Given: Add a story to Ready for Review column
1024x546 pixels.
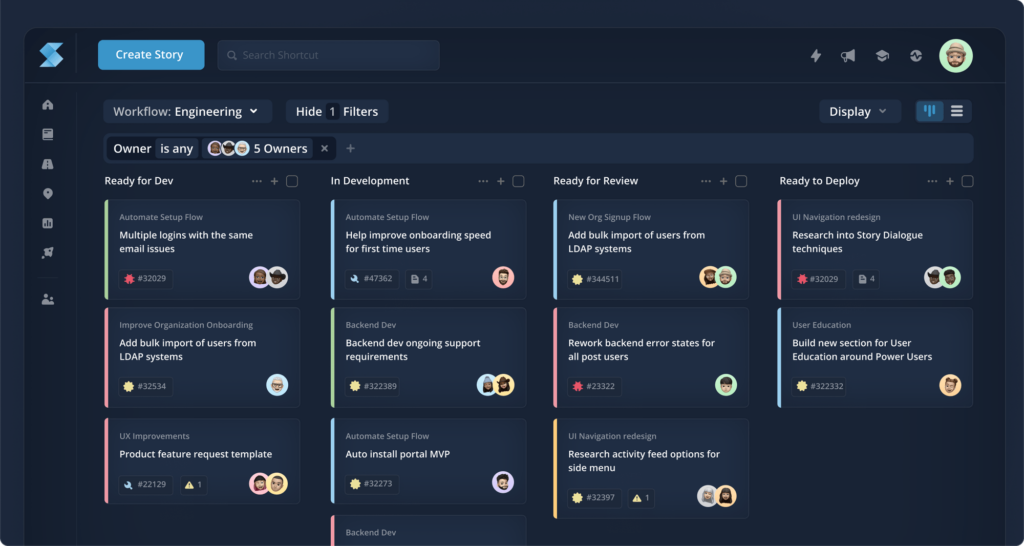Looking at the screenshot, I should [724, 181].
